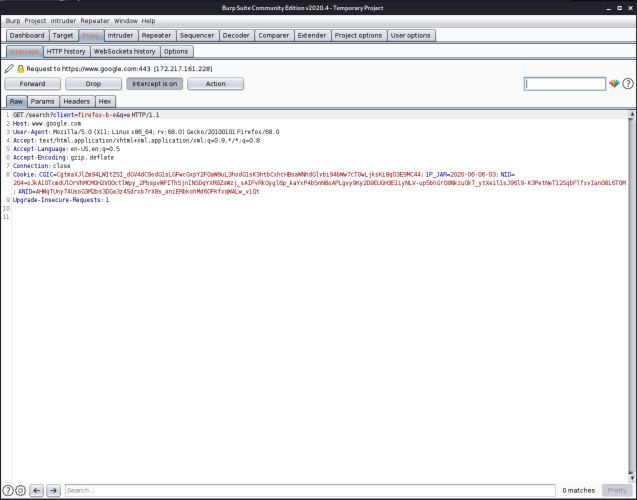Switch to the Params view tab
The height and width of the screenshot is (500, 637).
(43, 102)
